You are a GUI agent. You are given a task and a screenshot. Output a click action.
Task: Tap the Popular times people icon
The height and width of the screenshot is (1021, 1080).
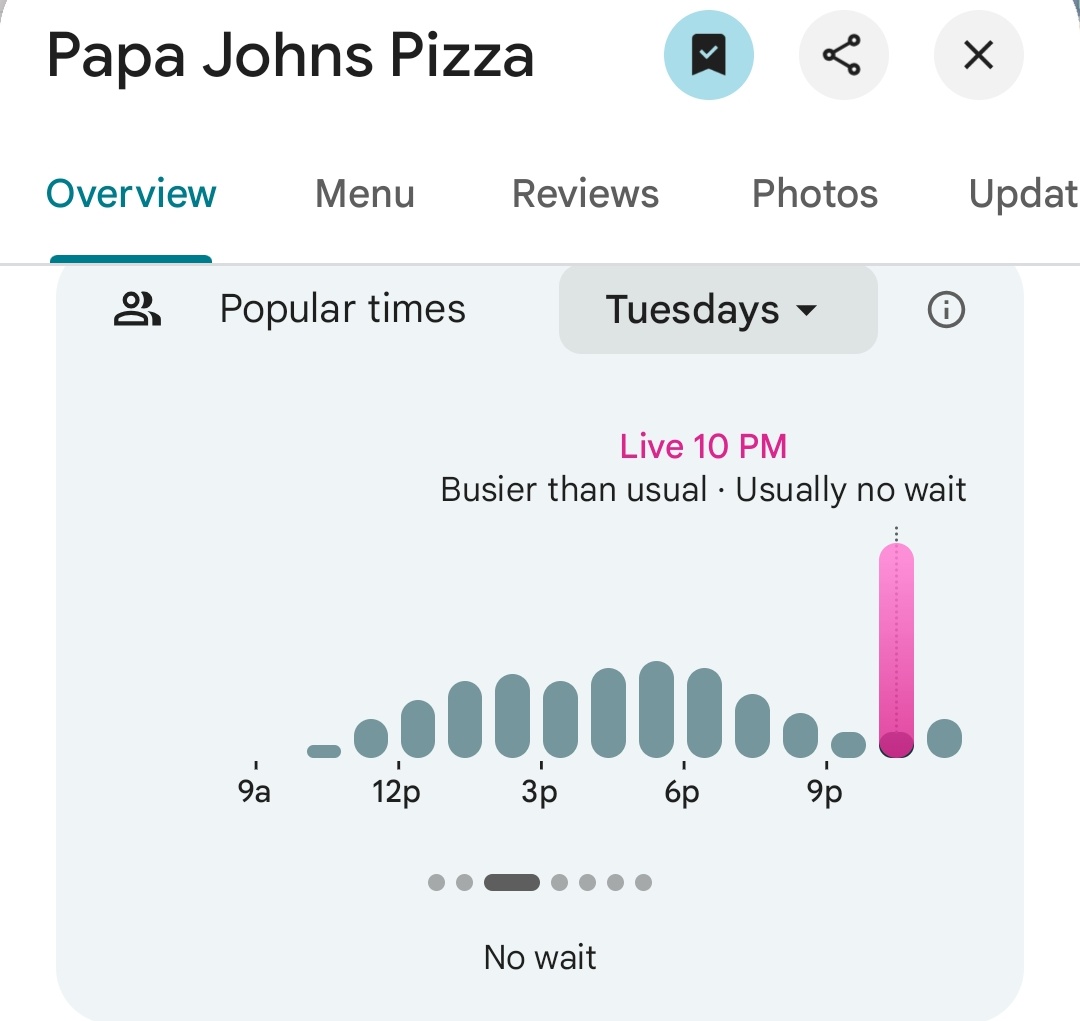tap(137, 310)
